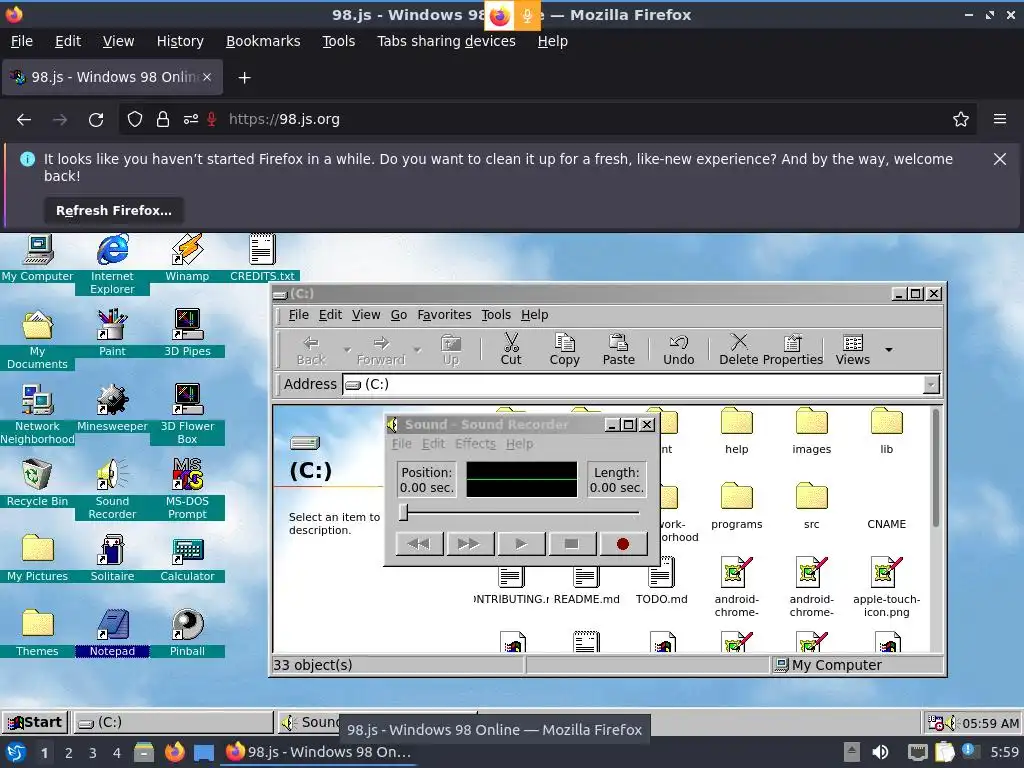Launch the MS-DOS Prompt desktop icon
Viewport: 1024px width, 768px height.
tap(187, 489)
